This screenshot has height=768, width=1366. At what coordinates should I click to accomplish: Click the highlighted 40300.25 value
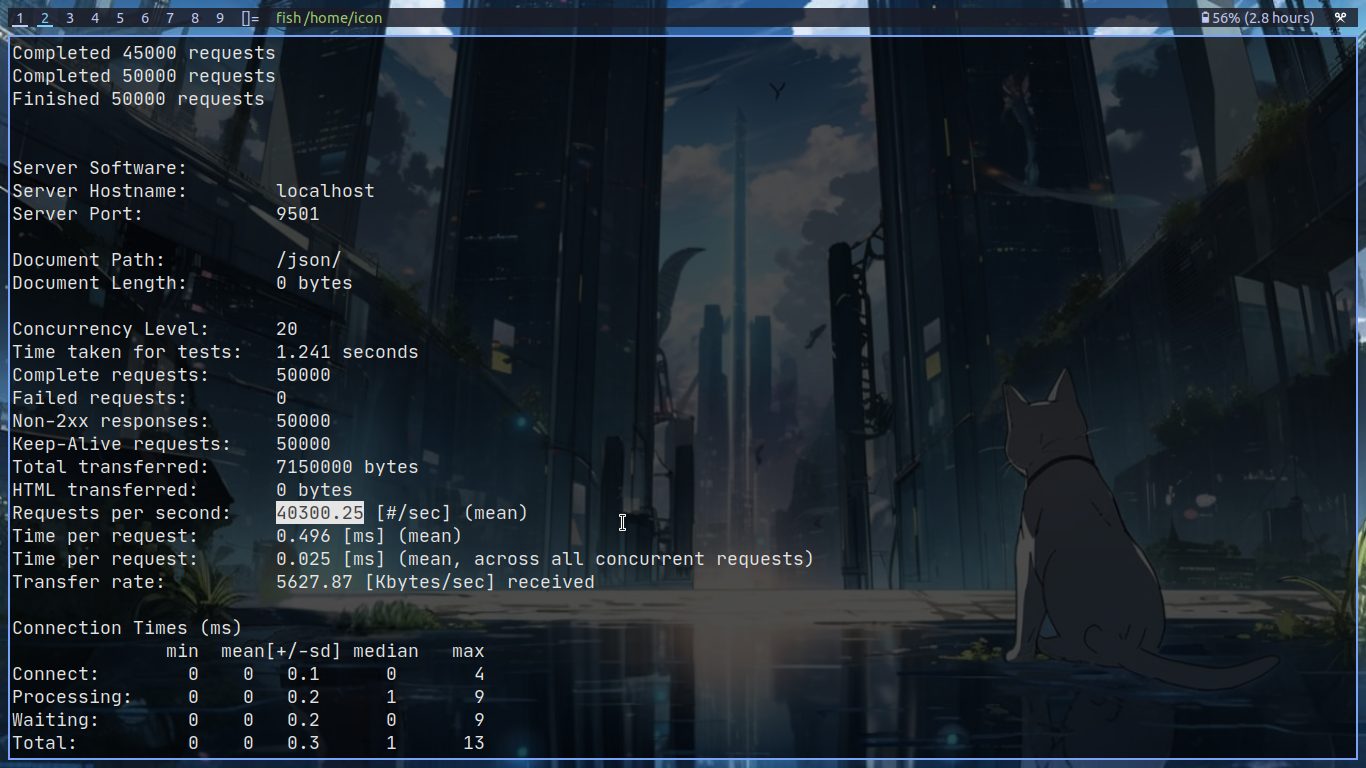click(320, 513)
